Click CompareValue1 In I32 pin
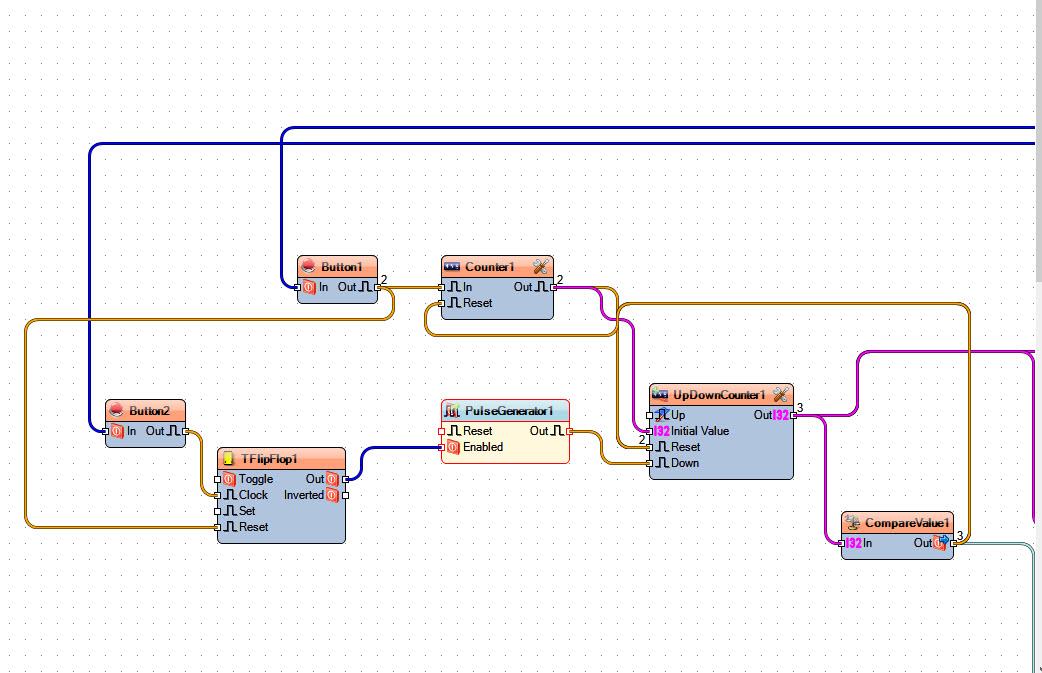 (842, 543)
